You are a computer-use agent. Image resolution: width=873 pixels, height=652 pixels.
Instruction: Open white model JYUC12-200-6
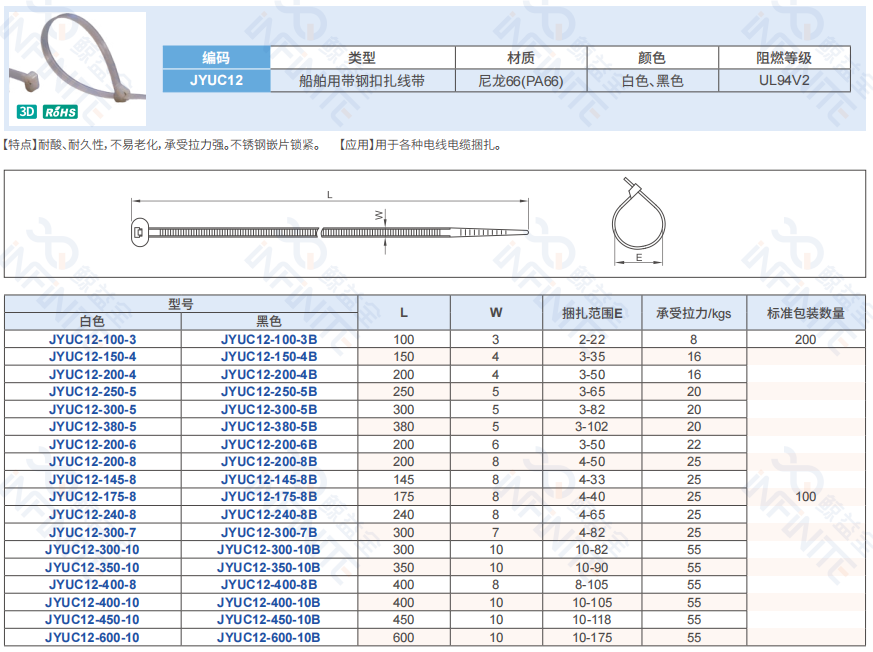coord(92,444)
